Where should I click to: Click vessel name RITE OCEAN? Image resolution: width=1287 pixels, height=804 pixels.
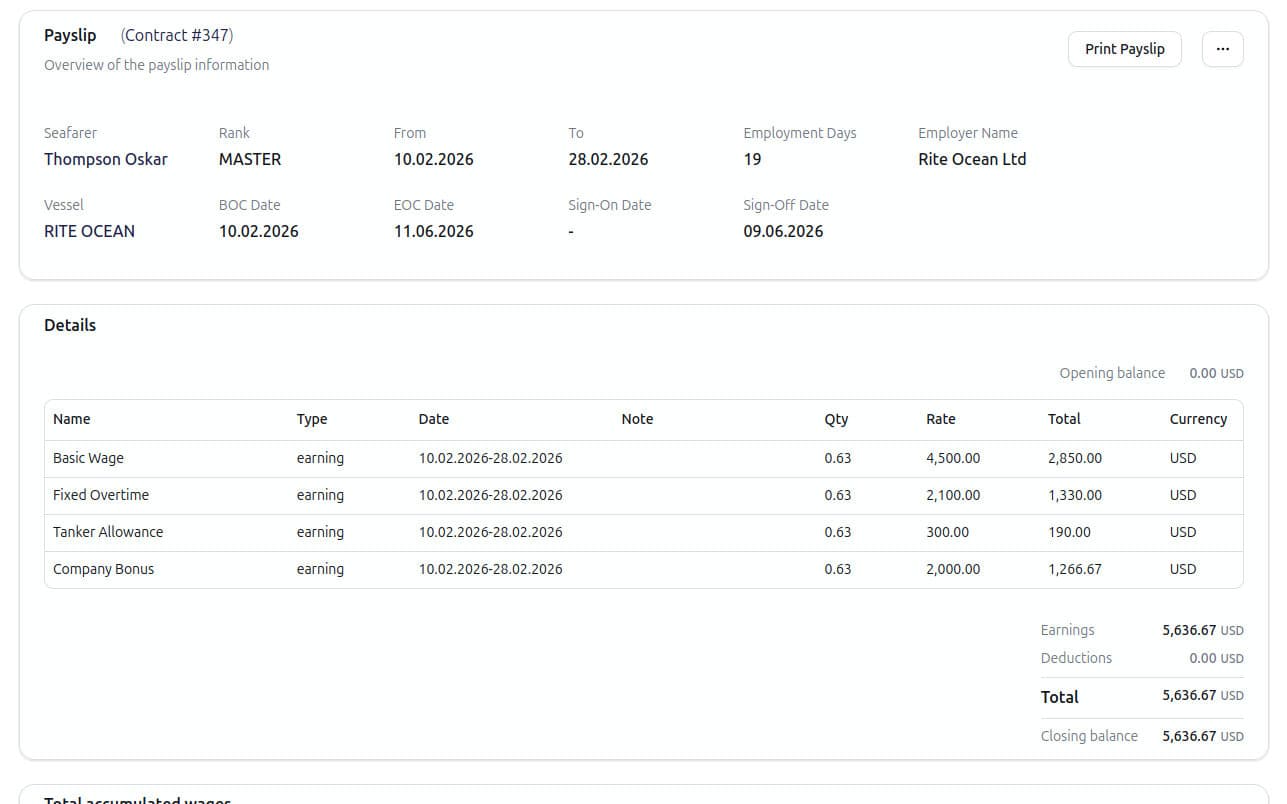(x=89, y=231)
